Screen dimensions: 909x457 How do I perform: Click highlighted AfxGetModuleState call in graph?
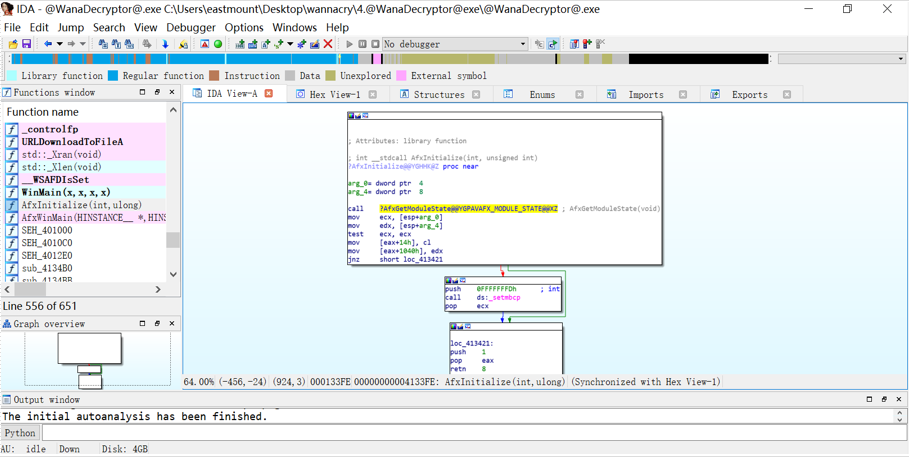tap(468, 208)
